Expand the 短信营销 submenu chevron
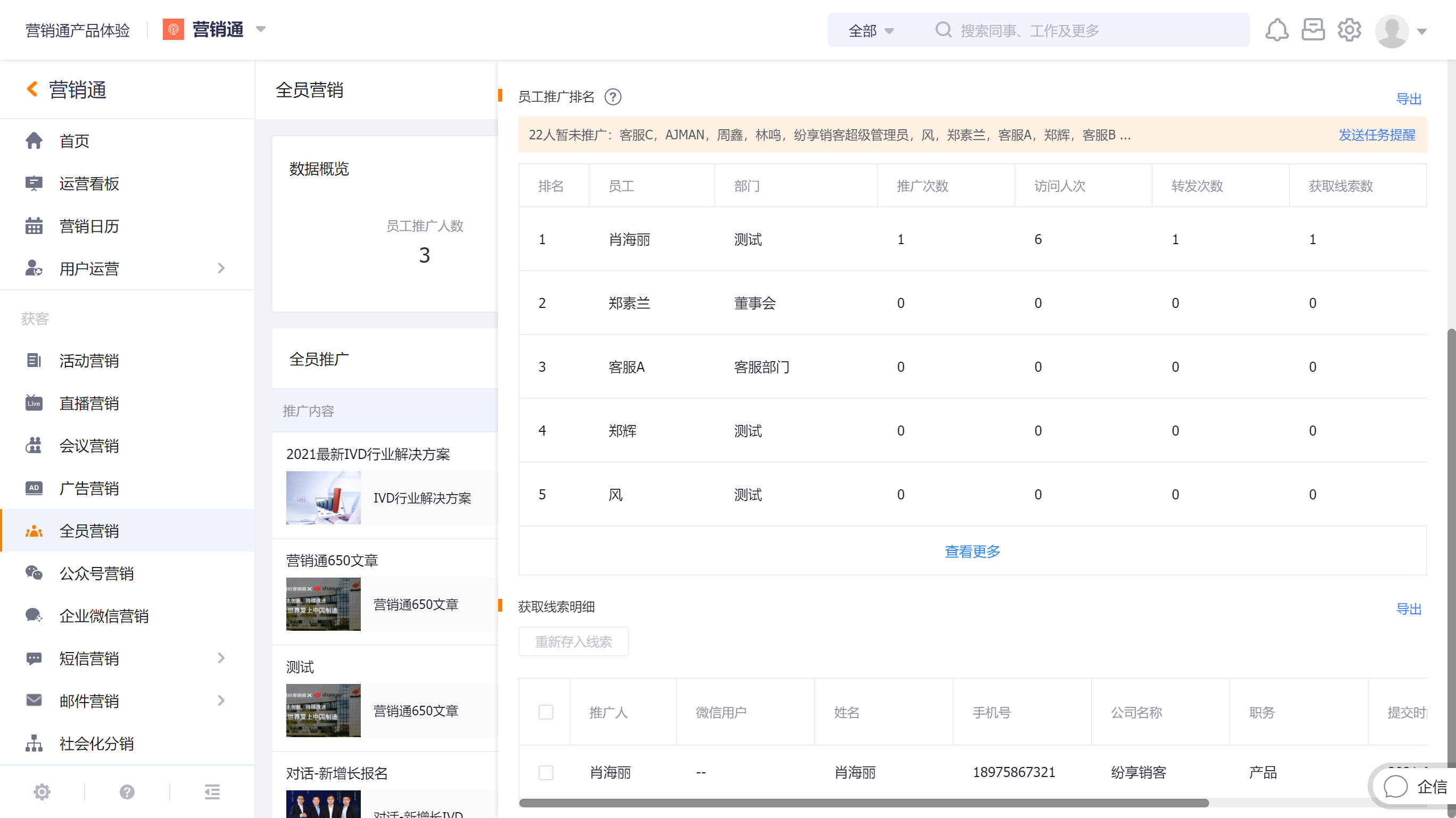1456x818 pixels. point(221,657)
